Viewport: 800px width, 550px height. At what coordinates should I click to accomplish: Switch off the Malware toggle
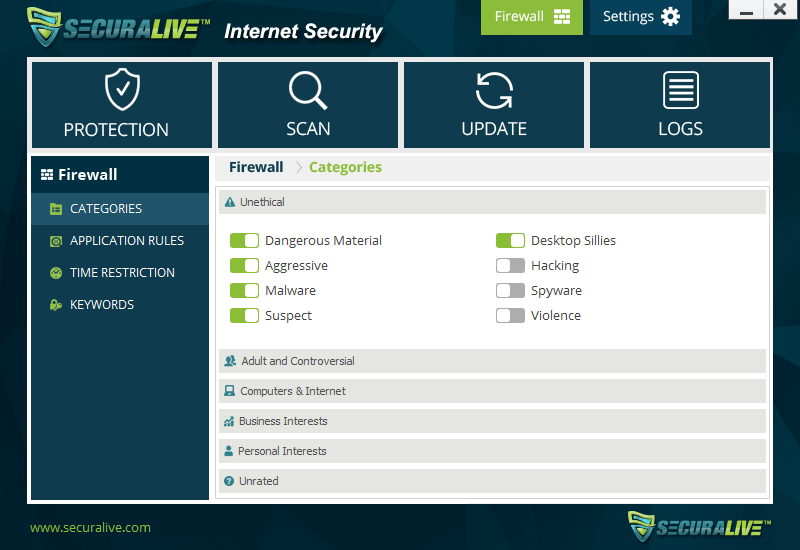(x=244, y=290)
